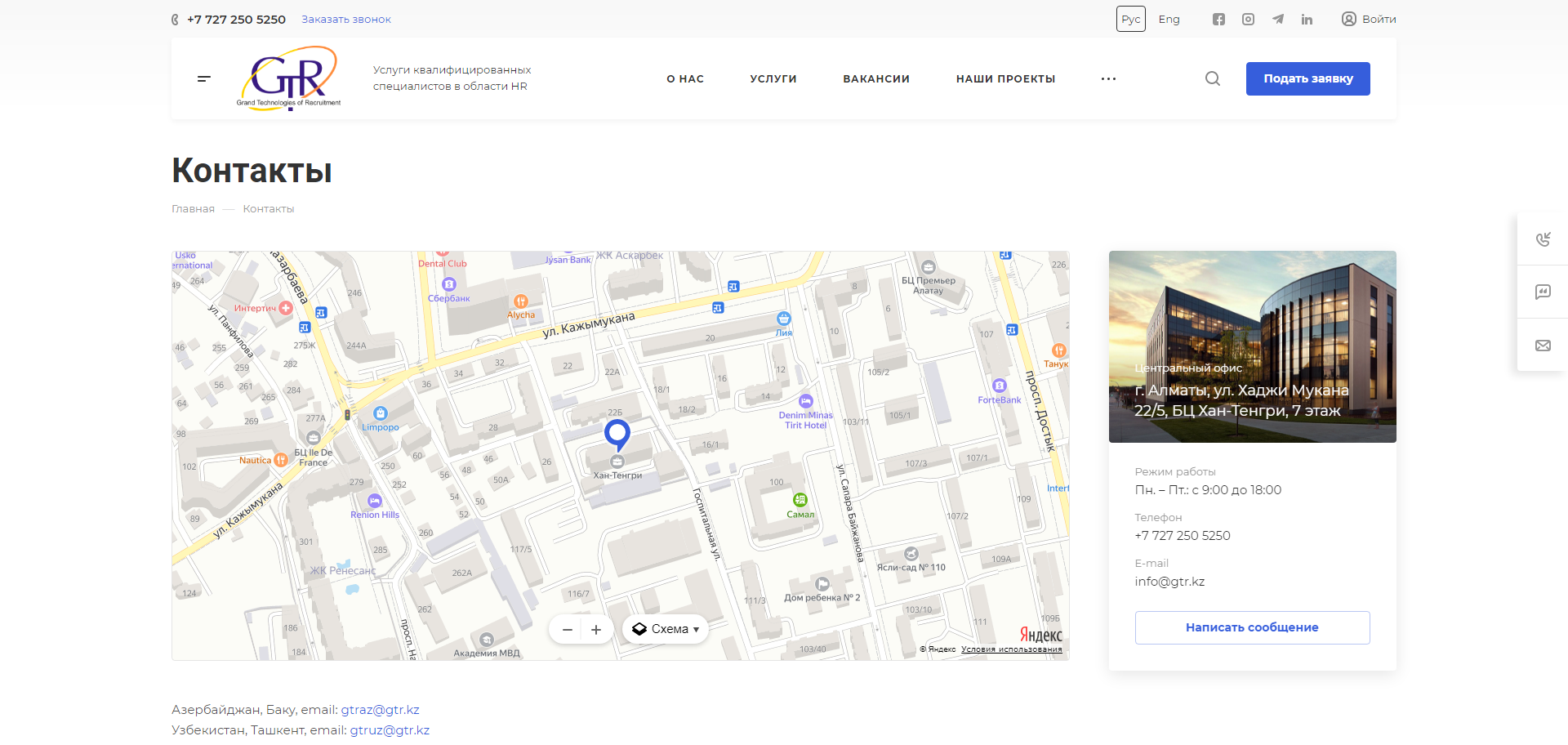
Task: Click the gtruz@gtr.kz email link
Action: tap(390, 730)
